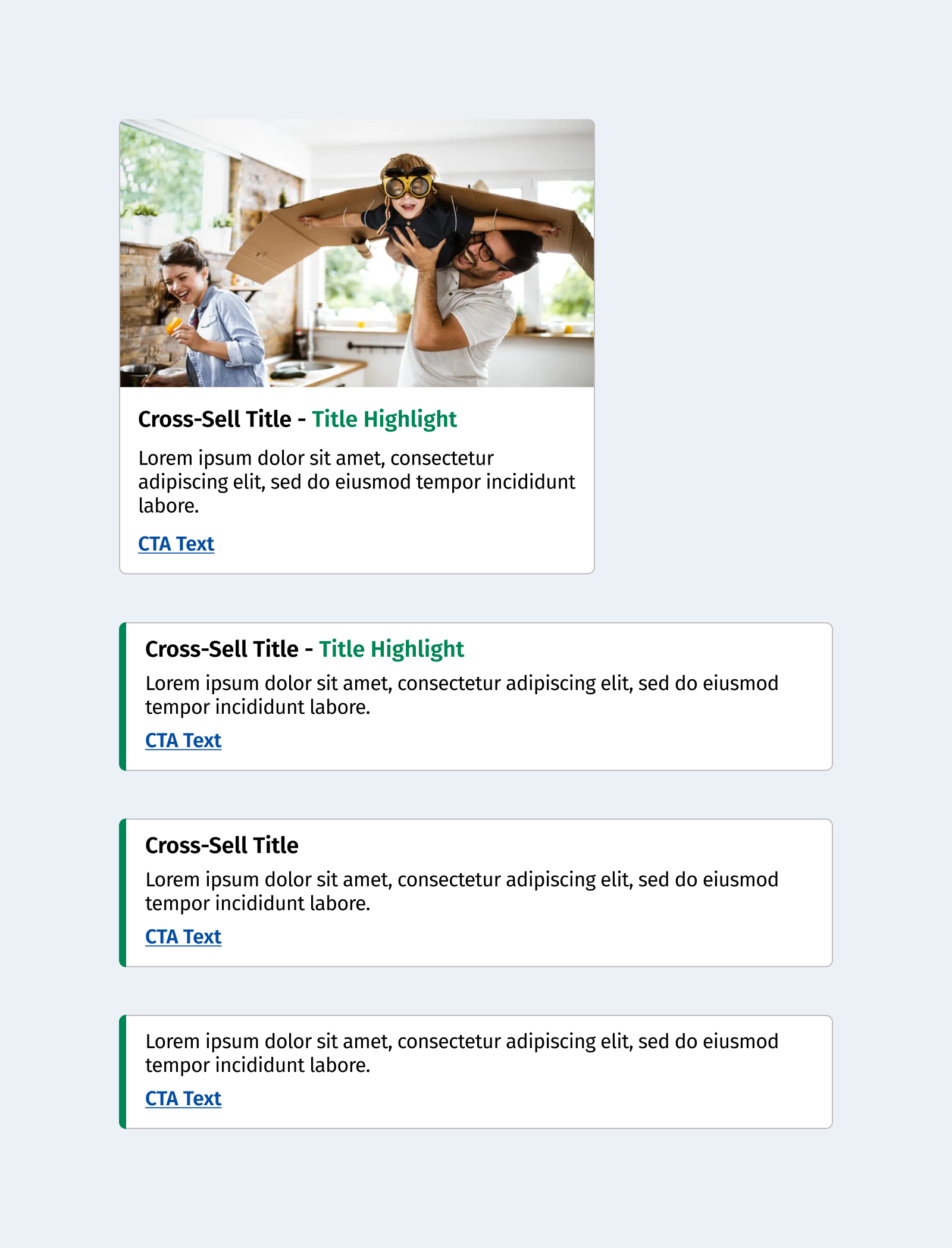The height and width of the screenshot is (1248, 952).
Task: Click green accent bar on the third card
Action: pos(123,893)
